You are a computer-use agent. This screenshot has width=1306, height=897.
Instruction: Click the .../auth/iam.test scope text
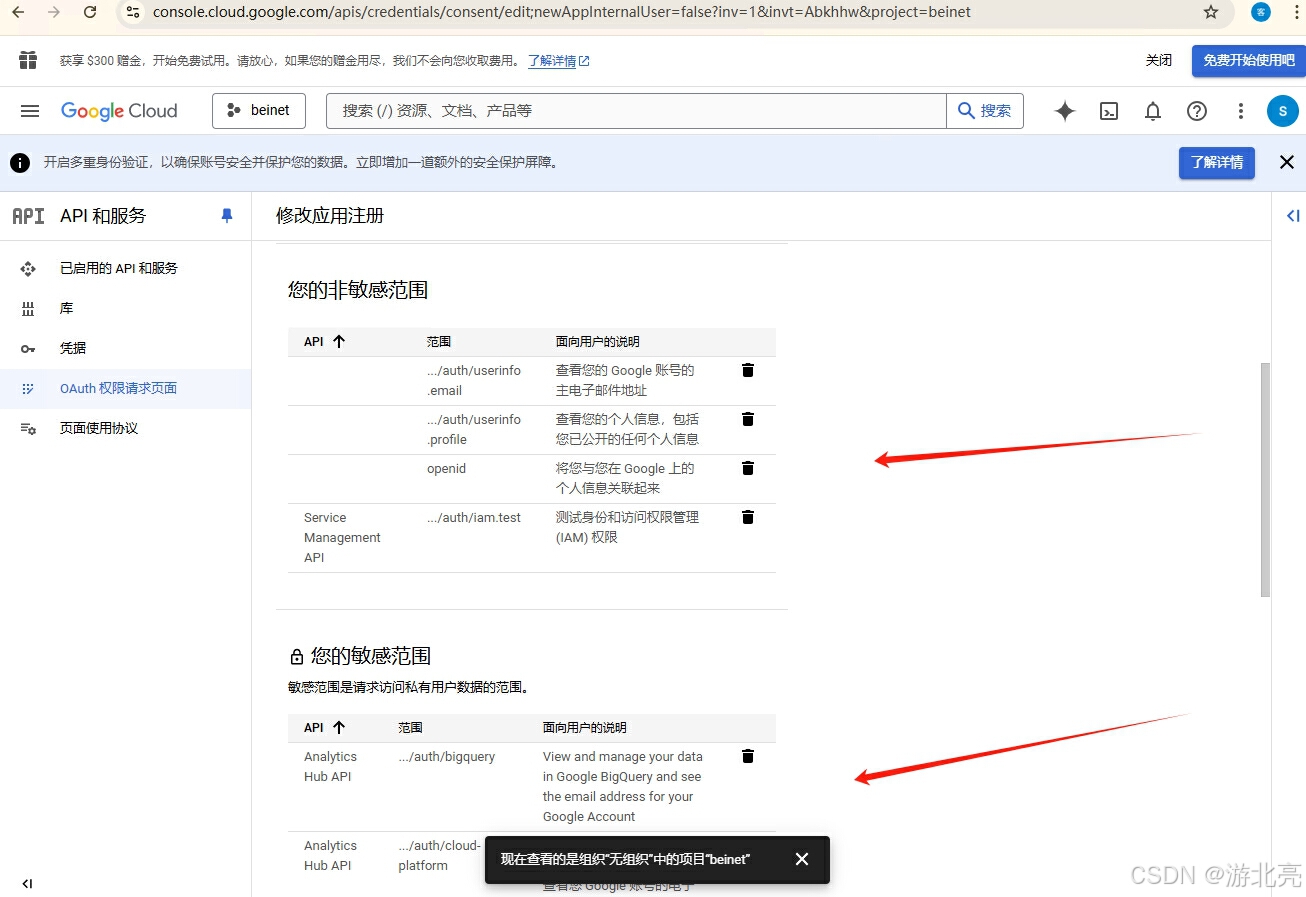coord(474,518)
